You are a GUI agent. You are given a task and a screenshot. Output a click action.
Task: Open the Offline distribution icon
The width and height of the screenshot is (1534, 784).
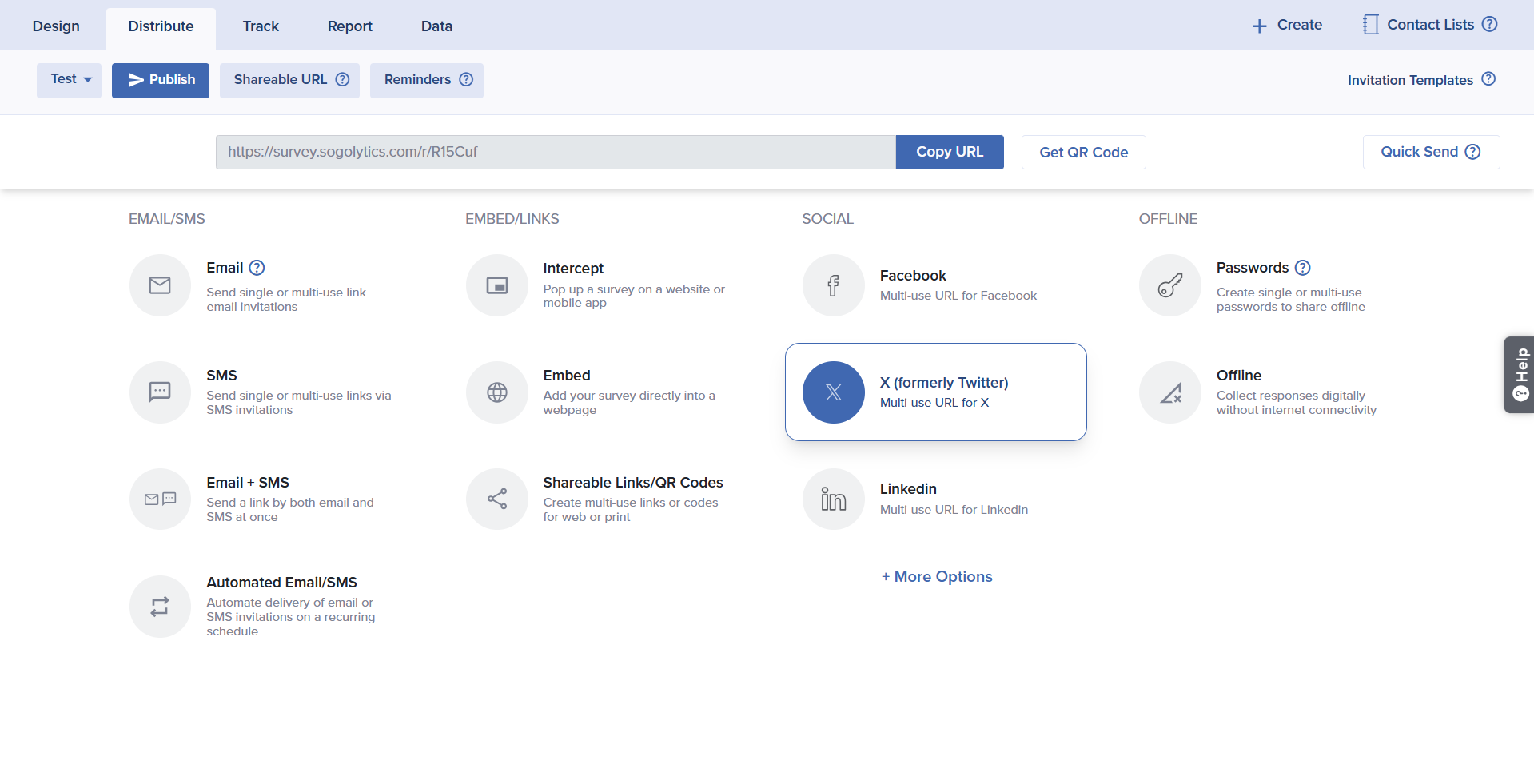pyautogui.click(x=1170, y=392)
